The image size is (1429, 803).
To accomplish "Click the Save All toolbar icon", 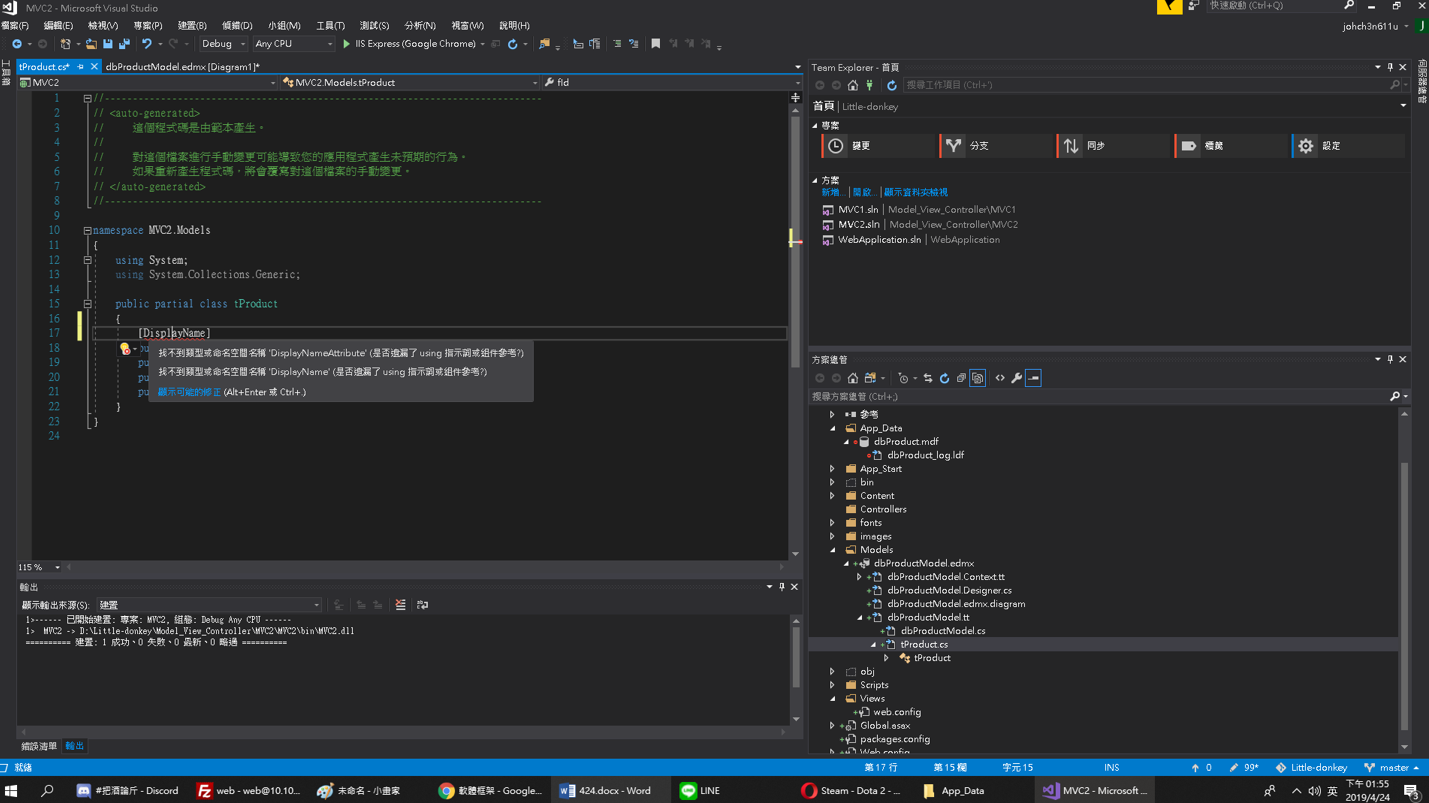I will (124, 44).
